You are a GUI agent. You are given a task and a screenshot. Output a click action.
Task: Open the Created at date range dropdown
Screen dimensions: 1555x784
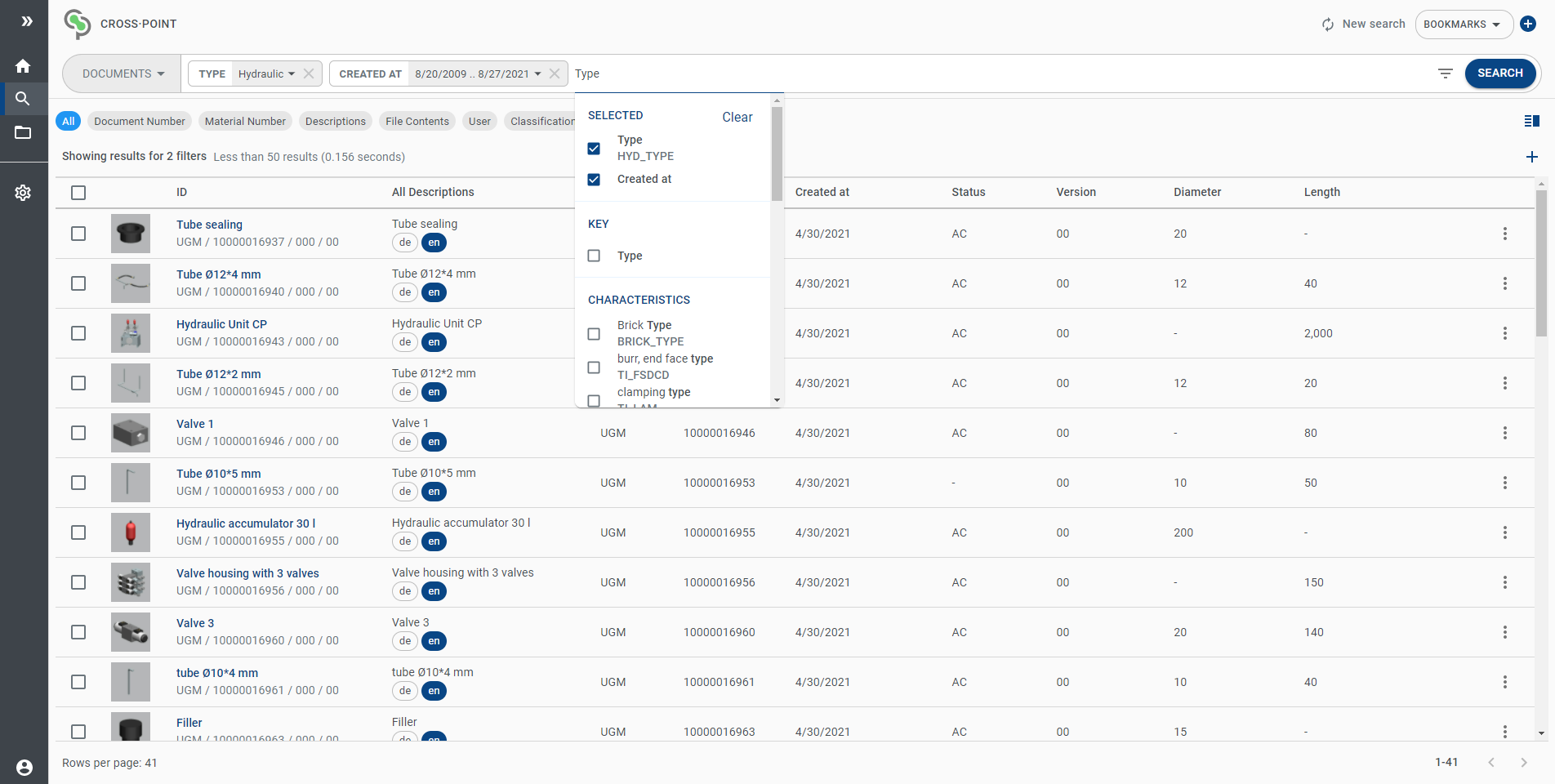(478, 73)
